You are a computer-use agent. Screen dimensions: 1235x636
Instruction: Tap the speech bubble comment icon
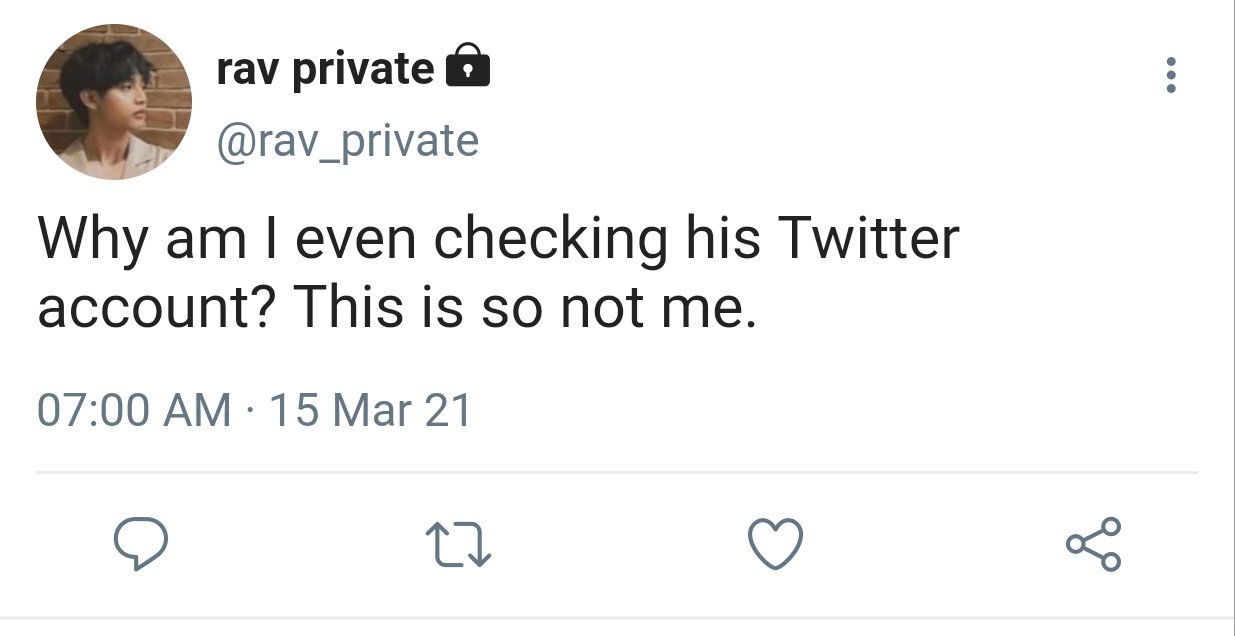coord(139,545)
